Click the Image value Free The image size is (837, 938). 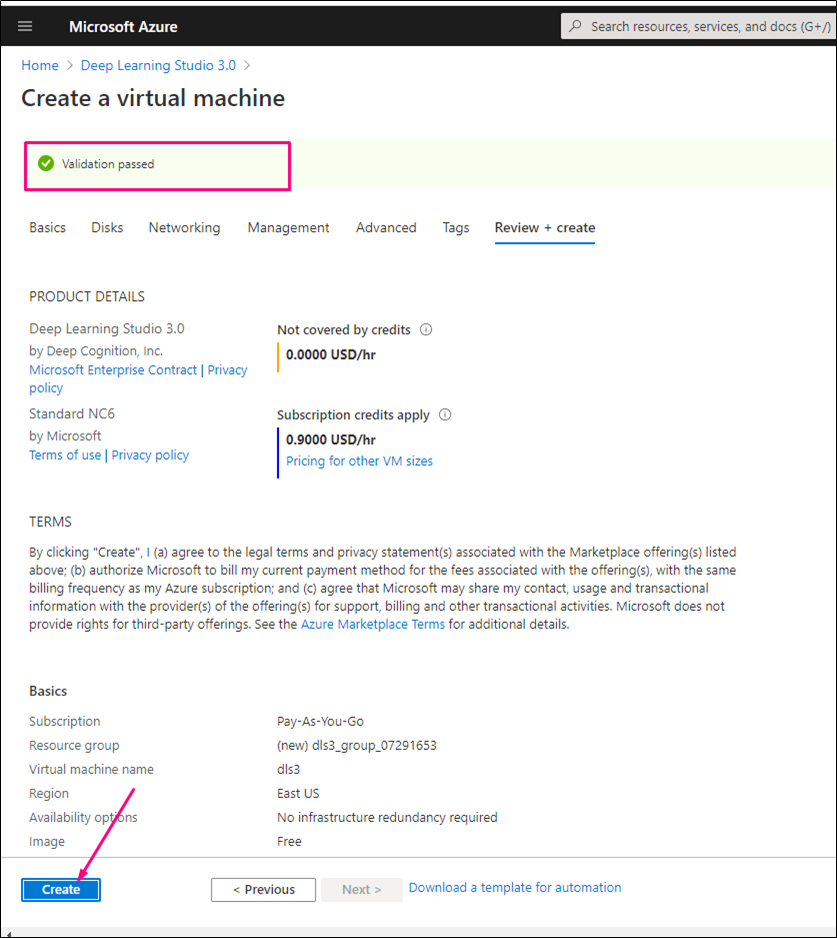click(x=289, y=841)
